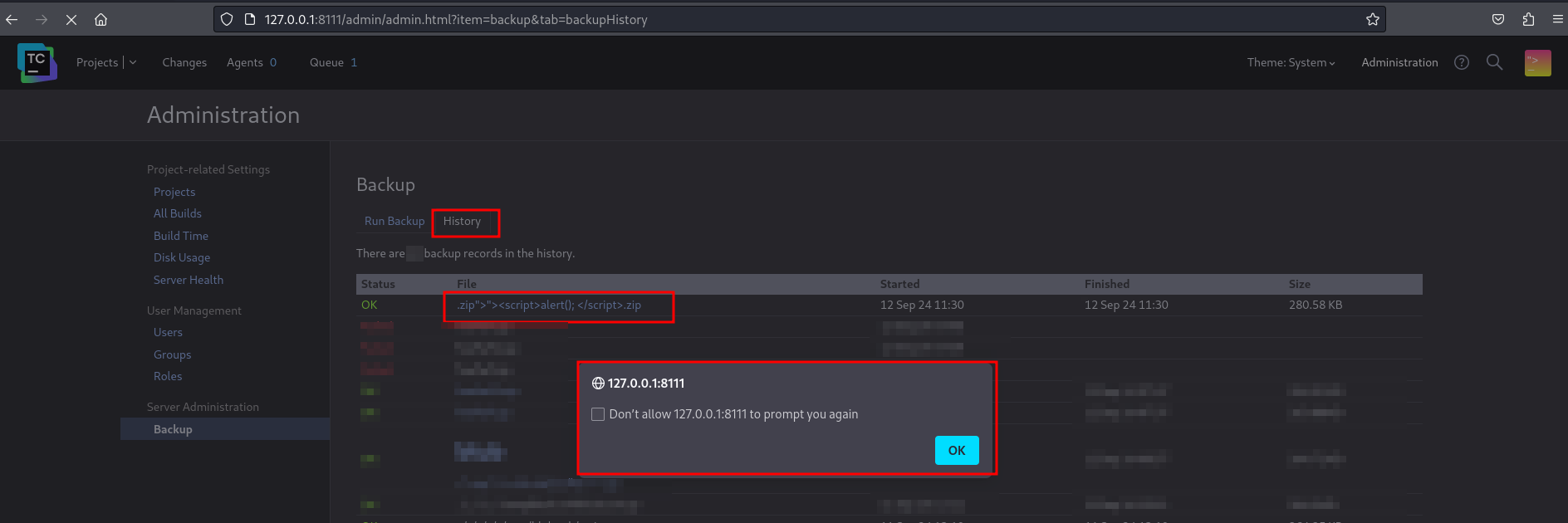
Task: Open the Administration link in header
Action: click(1399, 62)
